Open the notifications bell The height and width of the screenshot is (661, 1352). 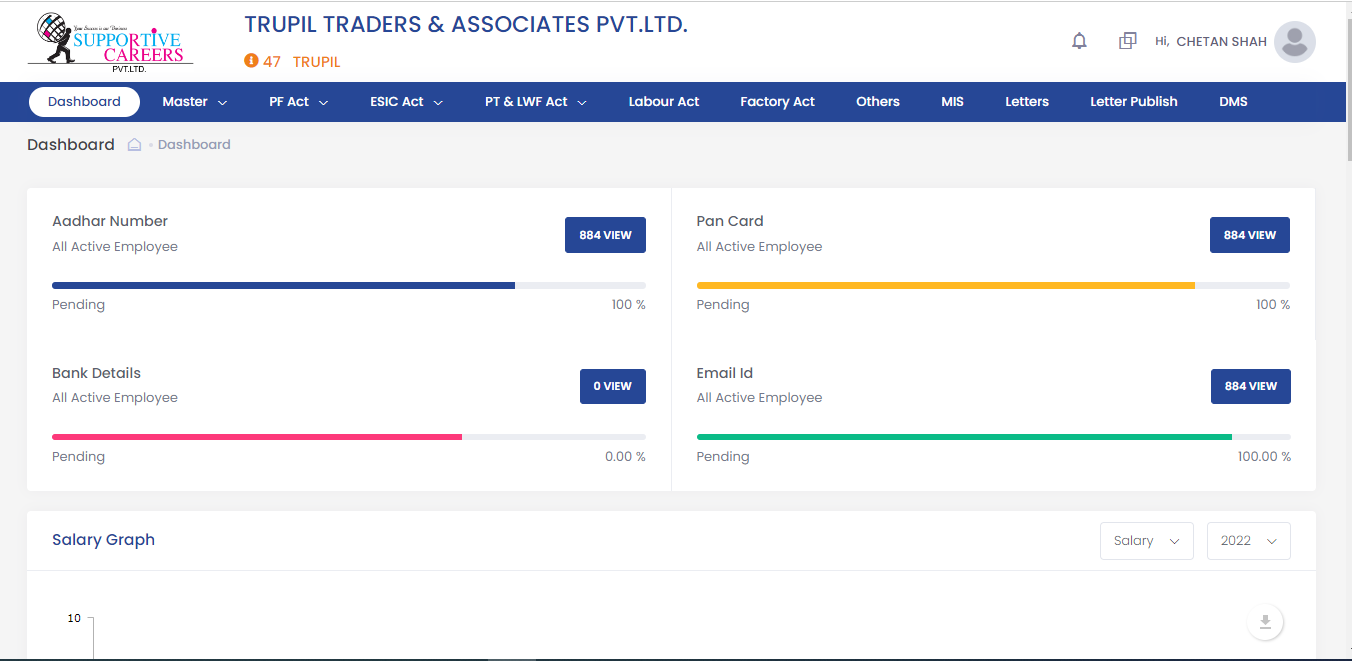coord(1079,41)
